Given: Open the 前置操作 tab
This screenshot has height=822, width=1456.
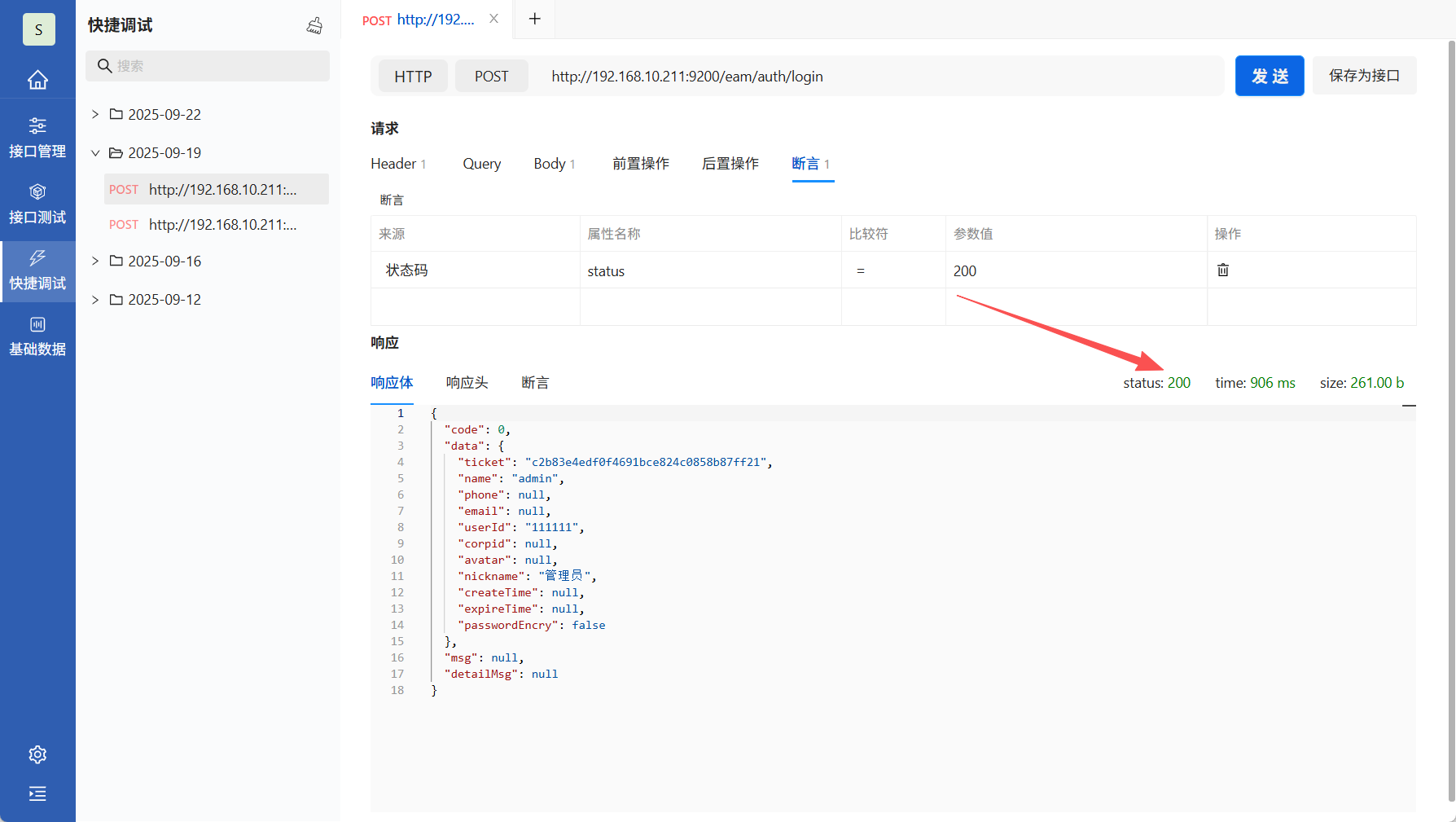Looking at the screenshot, I should (x=641, y=164).
